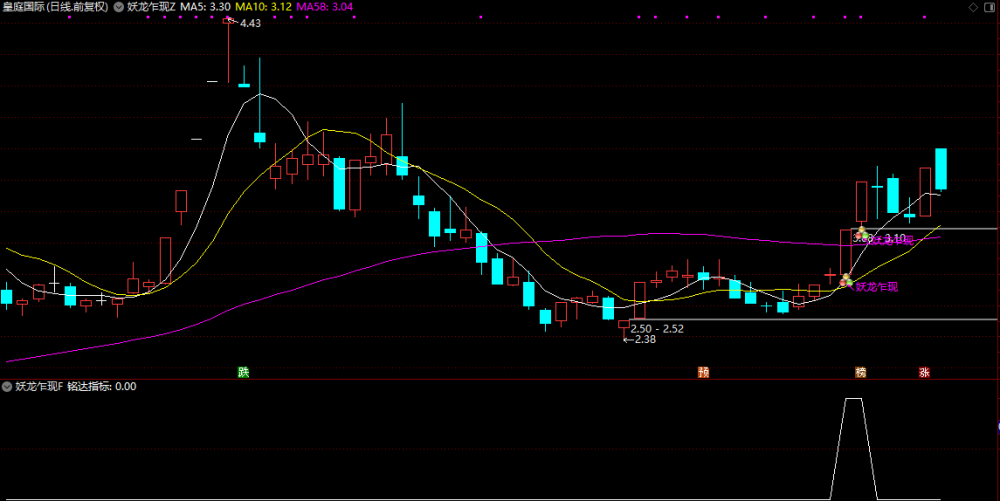Click the last cyan candlestick on right

pos(941,169)
